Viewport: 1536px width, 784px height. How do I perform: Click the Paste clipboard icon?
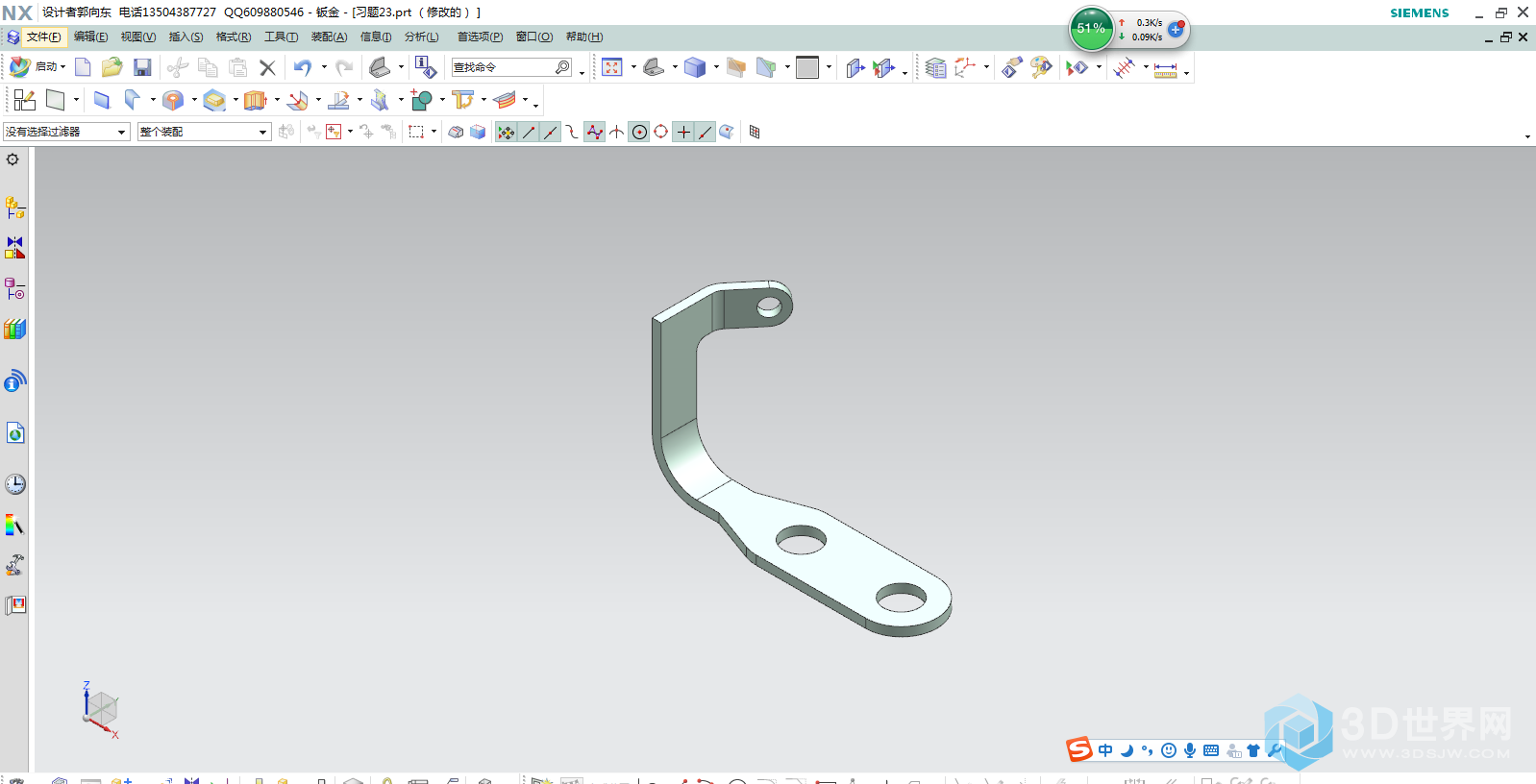click(237, 67)
